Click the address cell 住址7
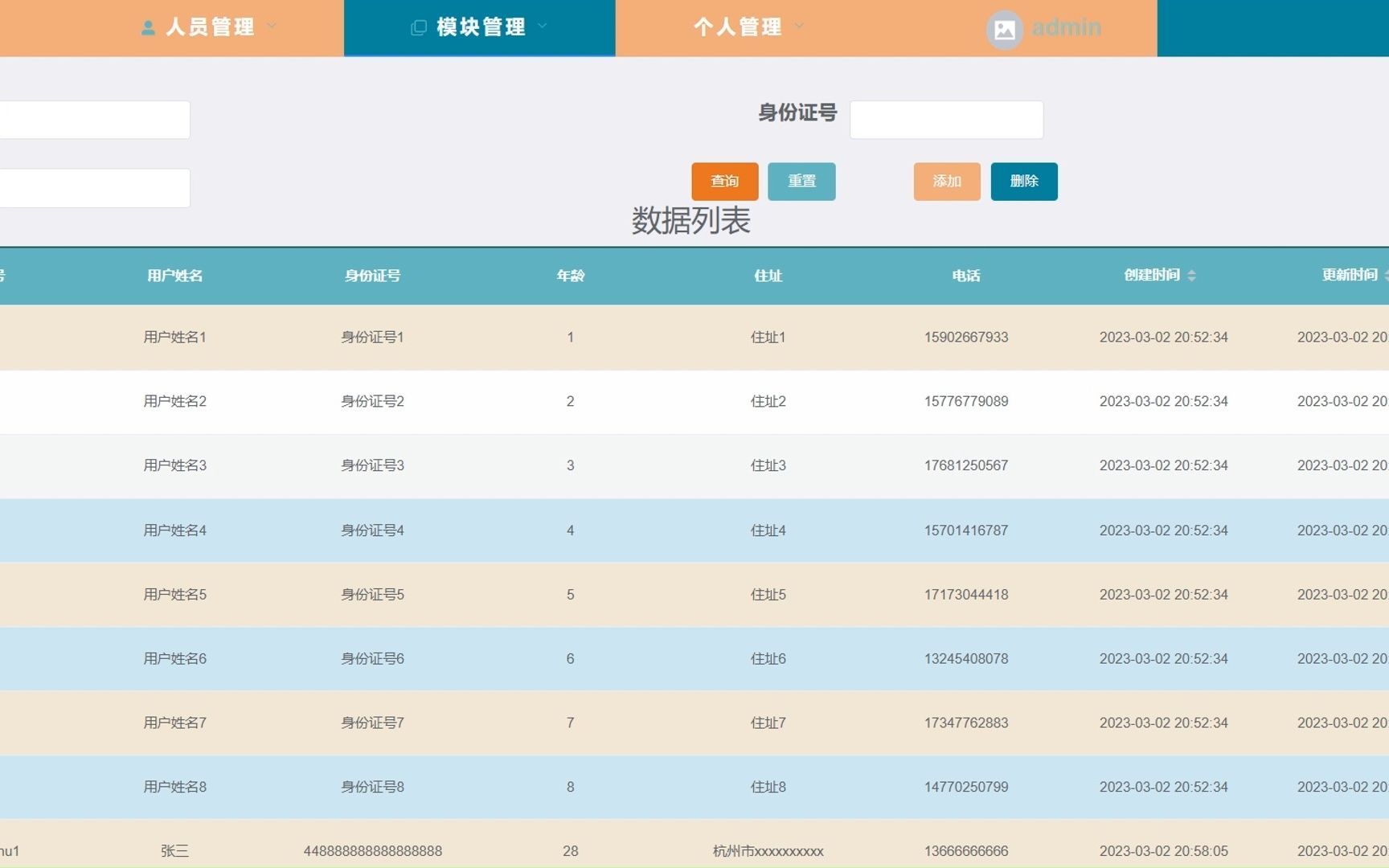Image resolution: width=1389 pixels, height=868 pixels. (768, 723)
